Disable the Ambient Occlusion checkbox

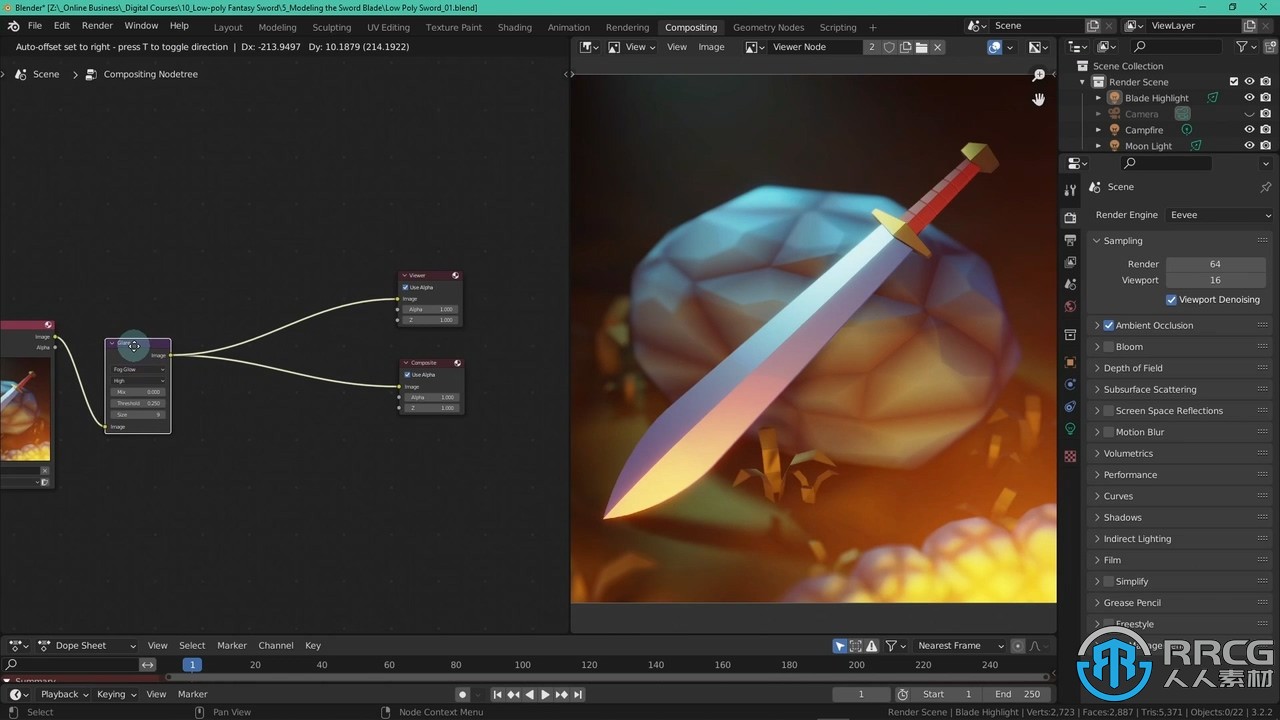(1108, 326)
